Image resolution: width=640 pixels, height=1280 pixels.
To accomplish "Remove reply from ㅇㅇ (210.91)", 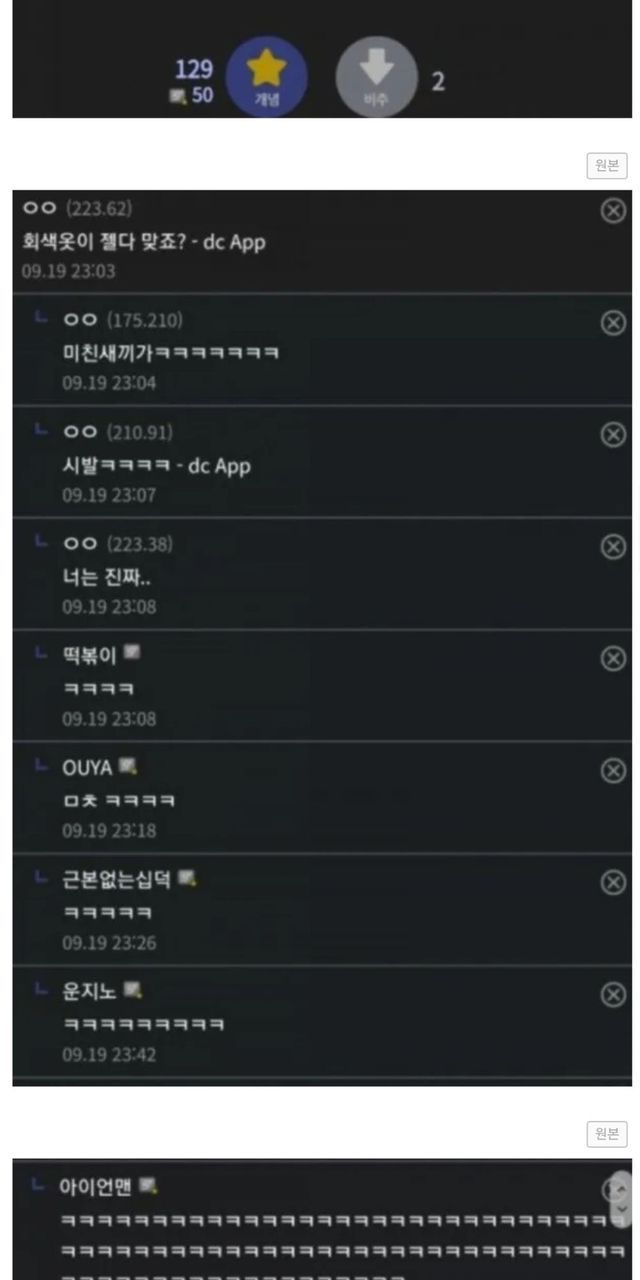I will click(613, 434).
